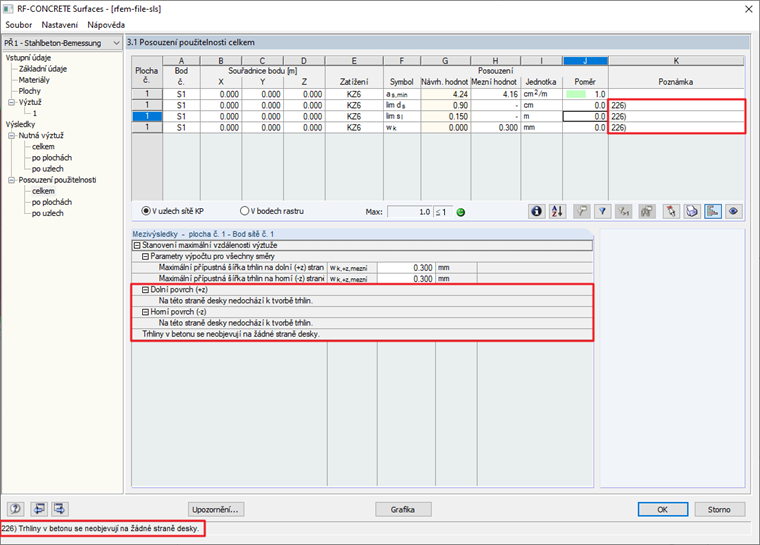Cancel with the Storno button
Image resolution: width=760 pixels, height=545 pixels.
[x=719, y=509]
